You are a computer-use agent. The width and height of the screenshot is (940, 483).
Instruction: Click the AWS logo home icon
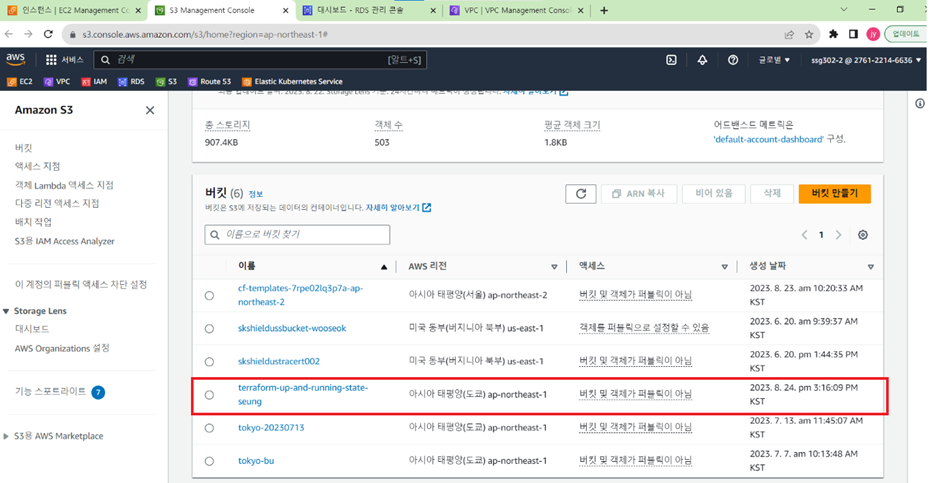[16, 59]
